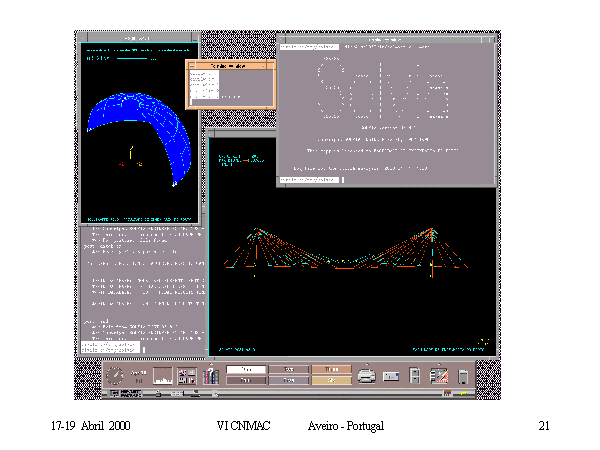Switch to the white highlighted workspace button

tap(246, 369)
